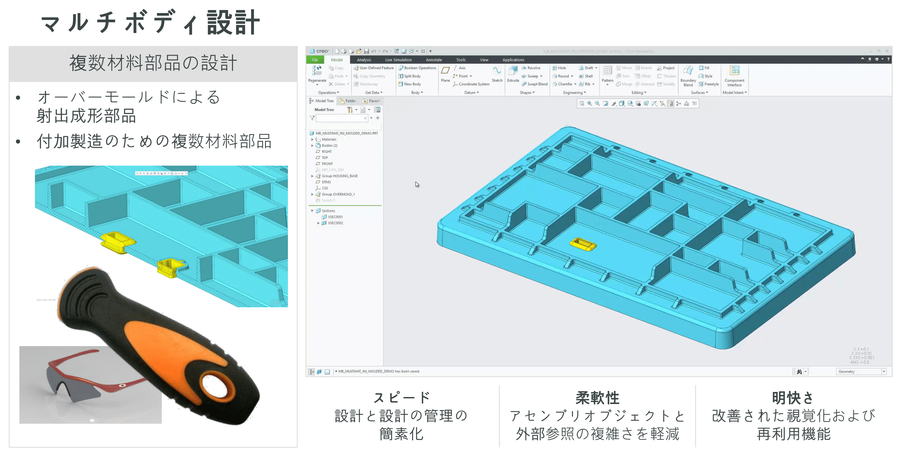The height and width of the screenshot is (450, 900).
Task: Open the File menu tab
Action: [314, 60]
